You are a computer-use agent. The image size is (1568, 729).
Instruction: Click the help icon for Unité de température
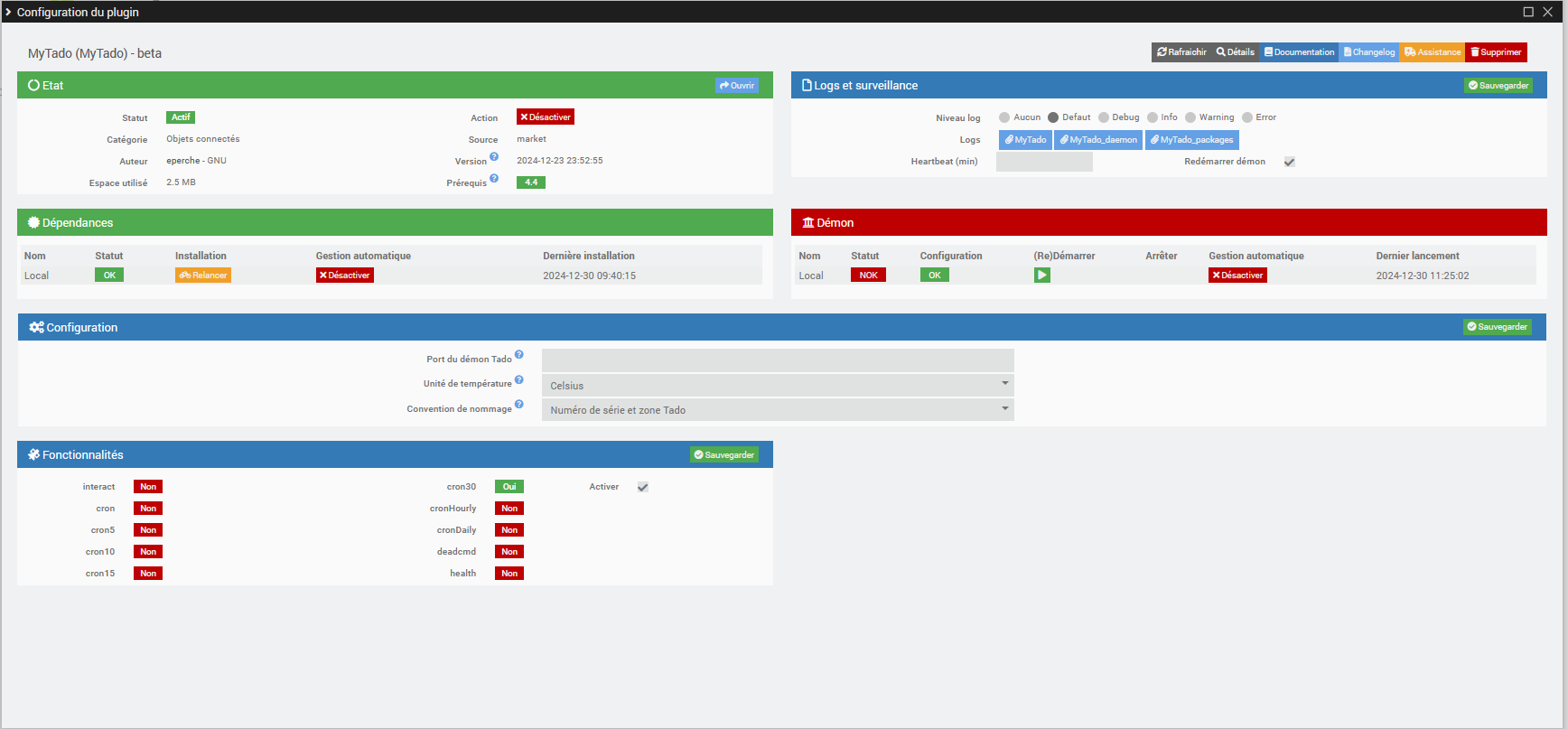coord(519,379)
